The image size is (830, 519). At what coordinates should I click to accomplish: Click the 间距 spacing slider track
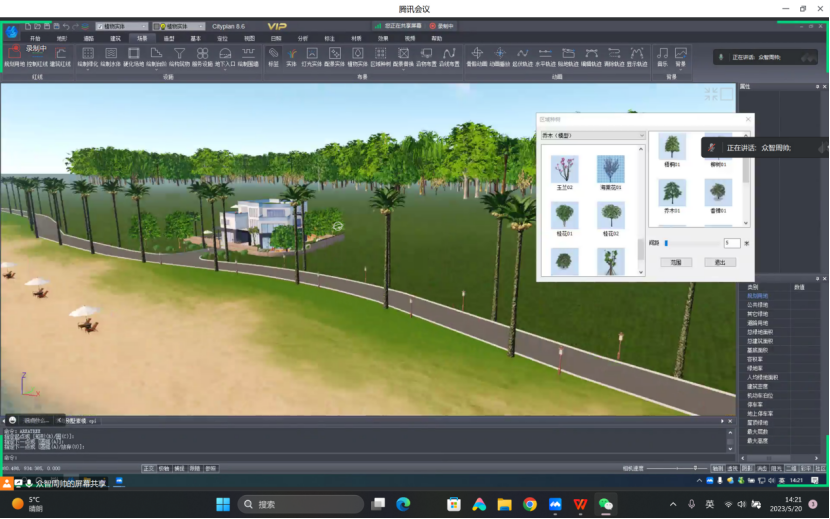pyautogui.click(x=690, y=243)
